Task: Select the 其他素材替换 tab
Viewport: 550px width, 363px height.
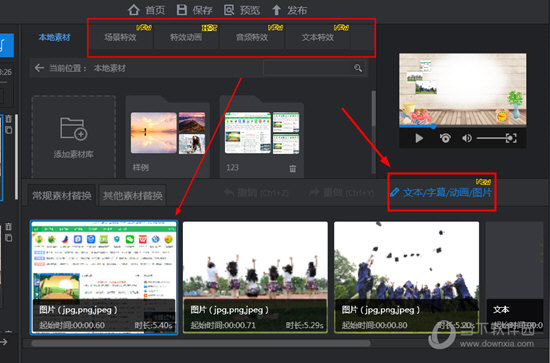Action: tap(133, 195)
